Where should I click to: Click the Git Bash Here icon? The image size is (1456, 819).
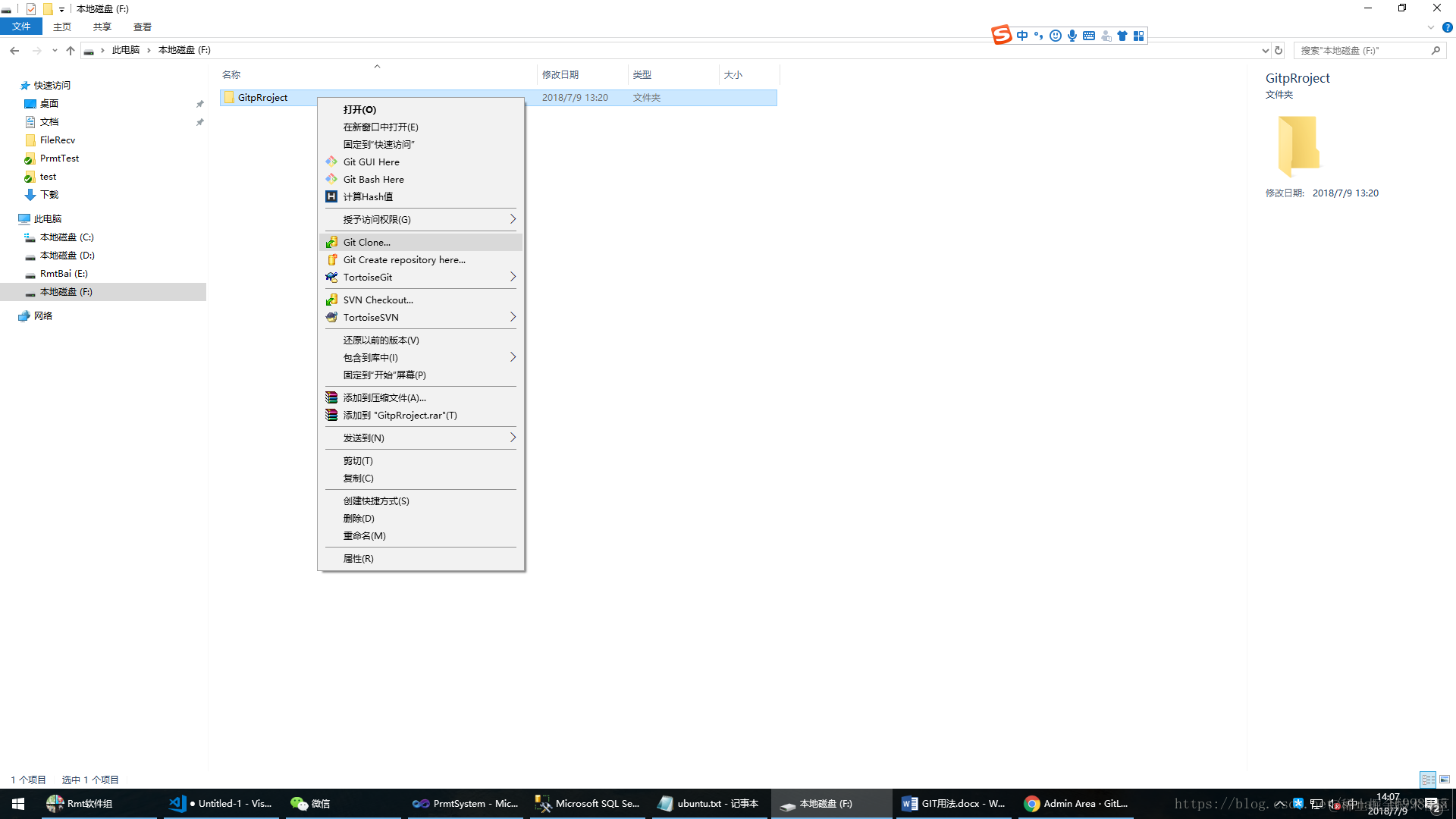[x=331, y=179]
